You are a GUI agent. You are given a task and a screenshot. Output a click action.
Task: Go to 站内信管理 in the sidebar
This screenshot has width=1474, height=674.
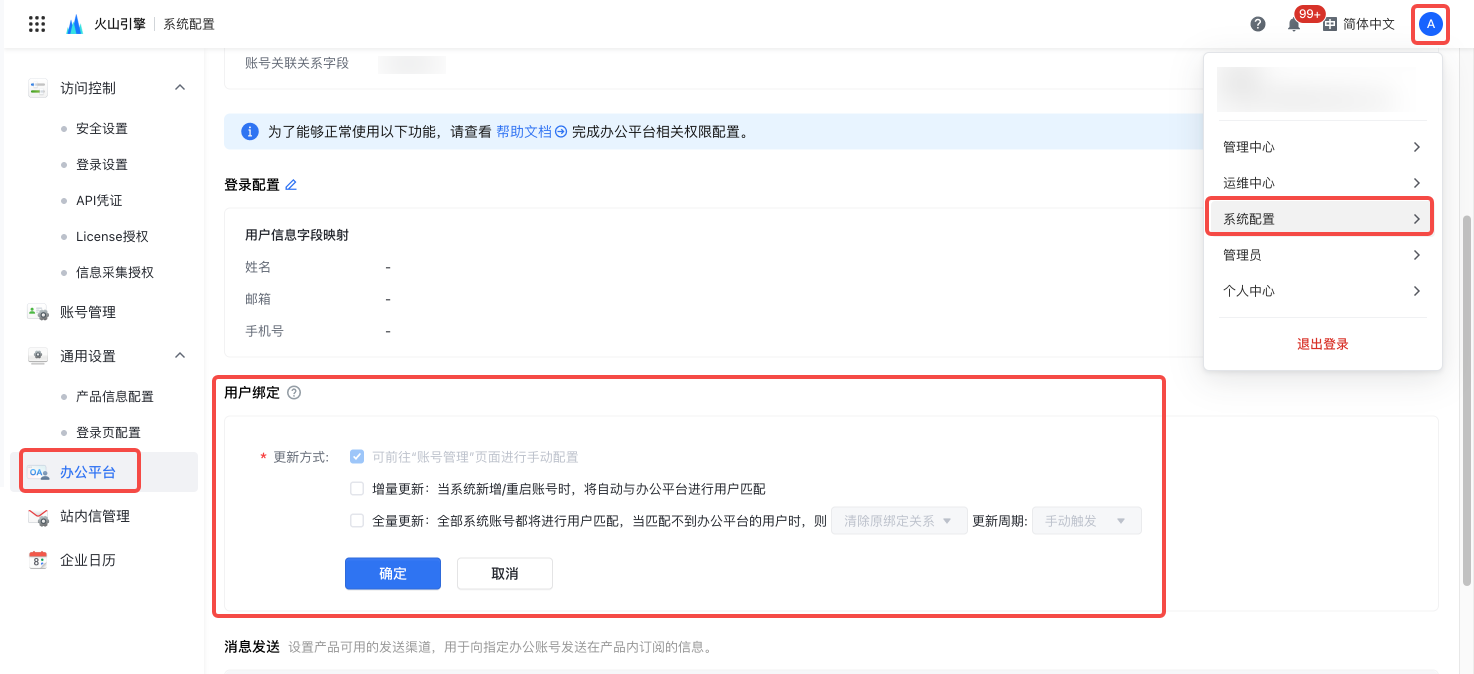pyautogui.click(x=95, y=516)
